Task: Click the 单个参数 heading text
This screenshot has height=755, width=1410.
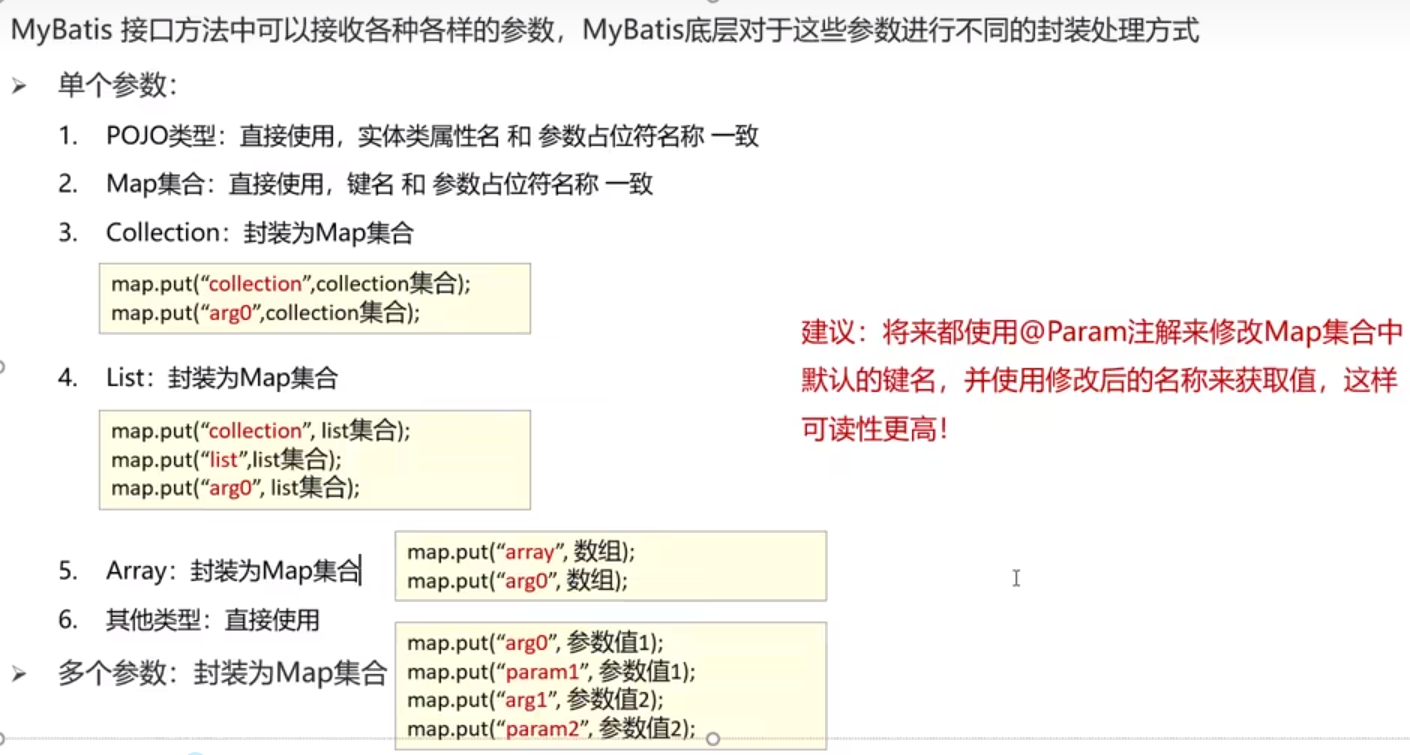Action: tap(117, 86)
